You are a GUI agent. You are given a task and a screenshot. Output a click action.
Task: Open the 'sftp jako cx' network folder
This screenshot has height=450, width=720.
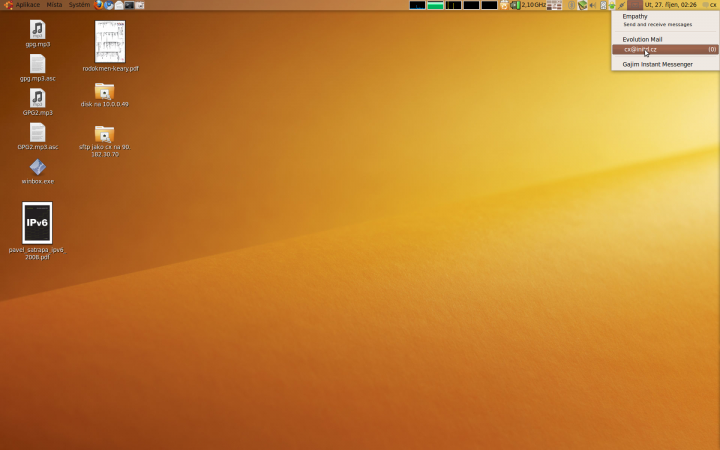pyautogui.click(x=105, y=141)
